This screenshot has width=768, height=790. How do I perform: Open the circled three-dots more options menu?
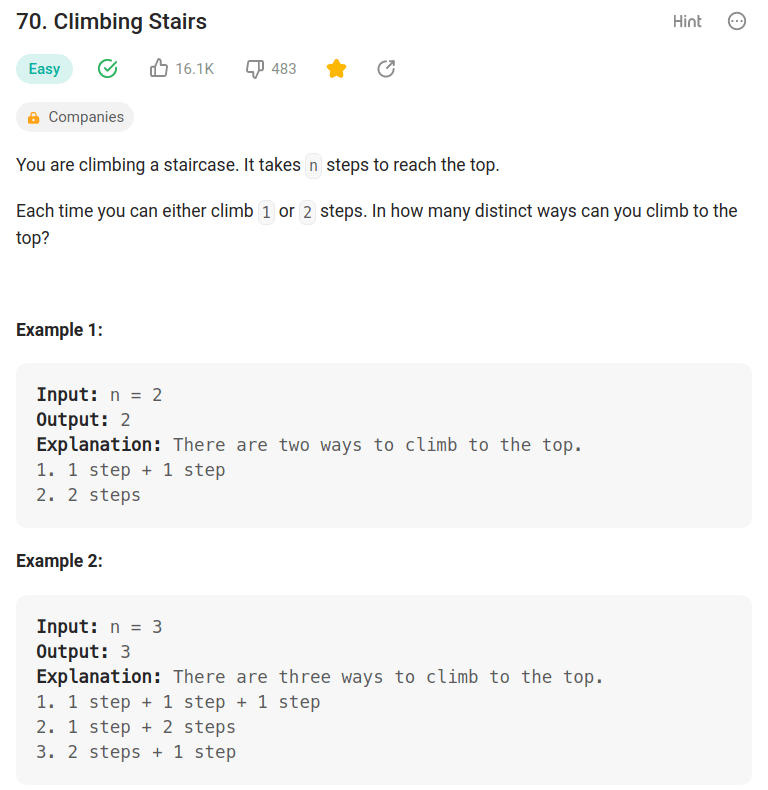click(x=736, y=21)
